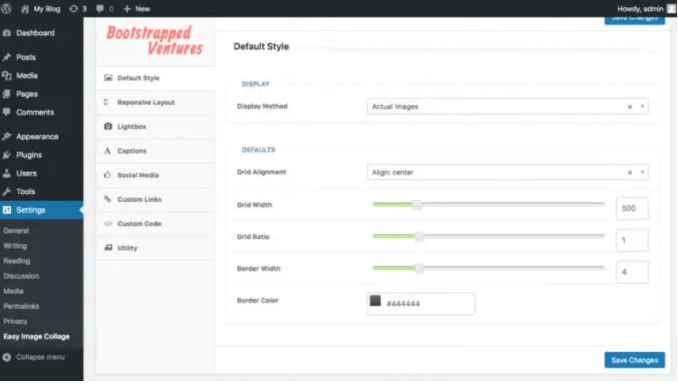Open the Permalinks settings link
This screenshot has width=678, height=390.
(x=21, y=306)
